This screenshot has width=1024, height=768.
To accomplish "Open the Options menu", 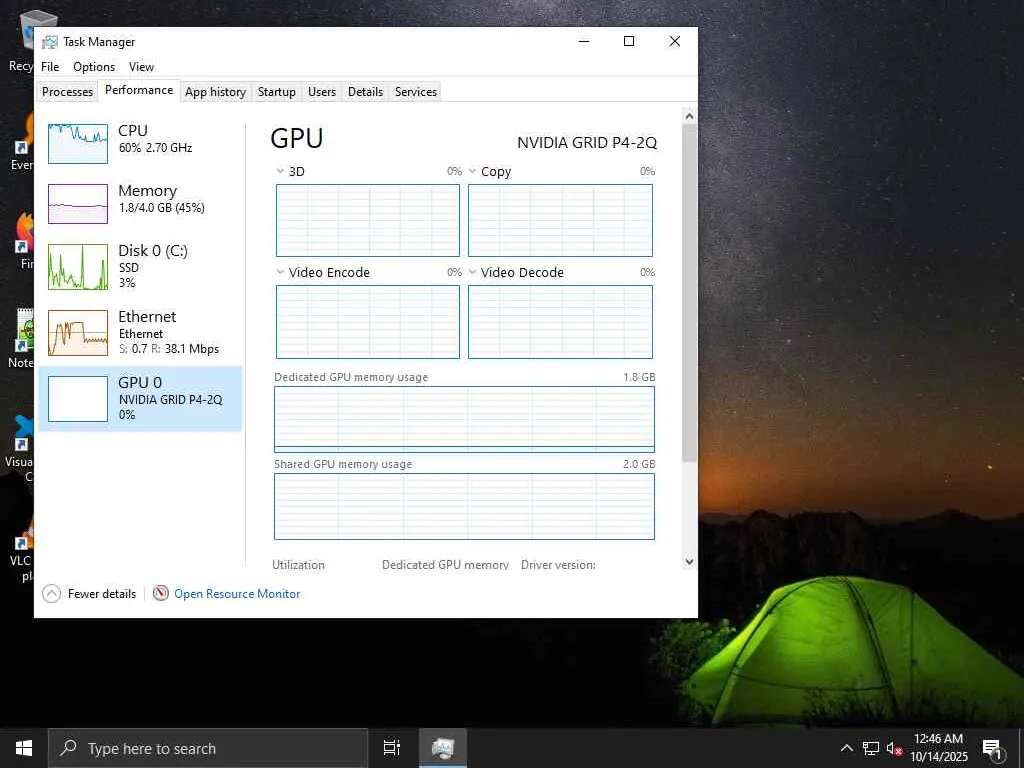I will pos(94,67).
